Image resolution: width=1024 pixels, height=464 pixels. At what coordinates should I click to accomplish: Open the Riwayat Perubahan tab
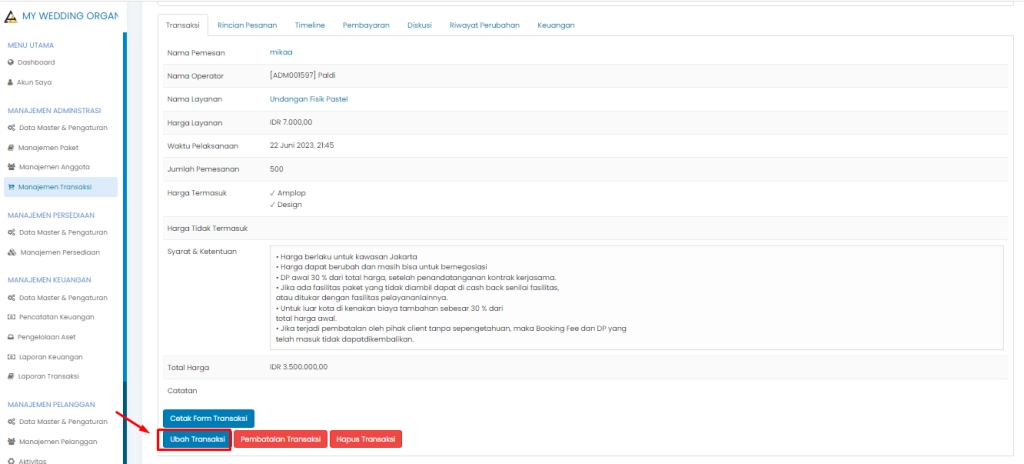point(485,24)
